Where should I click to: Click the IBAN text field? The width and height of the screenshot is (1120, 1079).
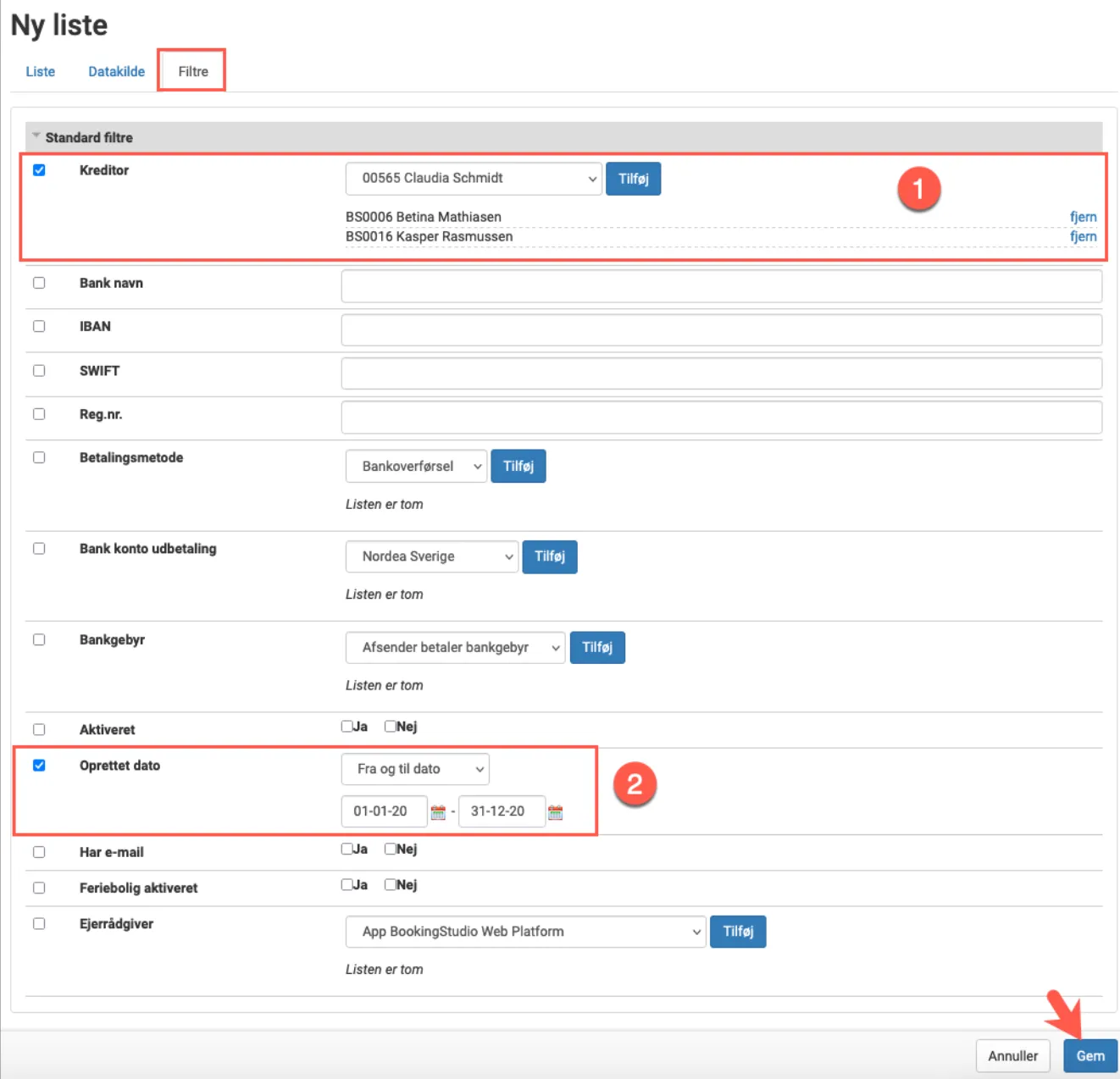pos(721,329)
